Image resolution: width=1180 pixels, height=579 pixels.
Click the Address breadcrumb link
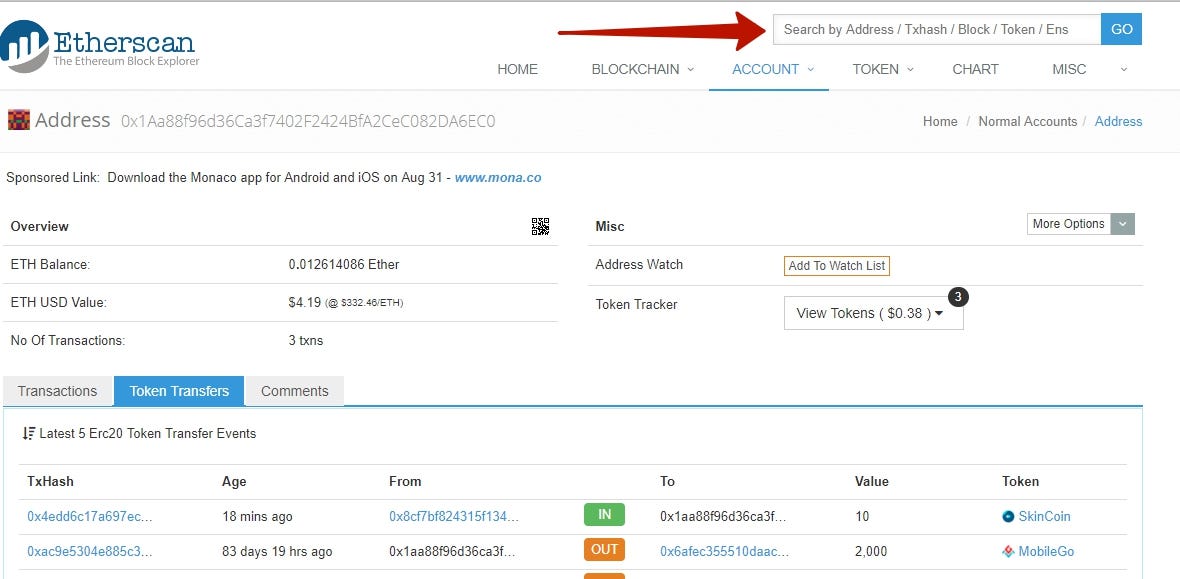pyautogui.click(x=1118, y=121)
